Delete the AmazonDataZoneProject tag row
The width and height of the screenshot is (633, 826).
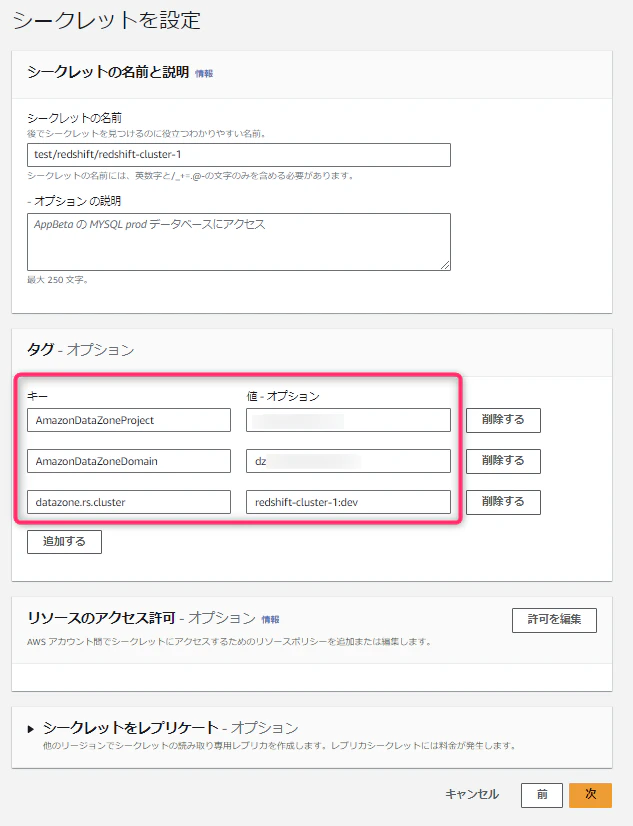[x=503, y=420]
